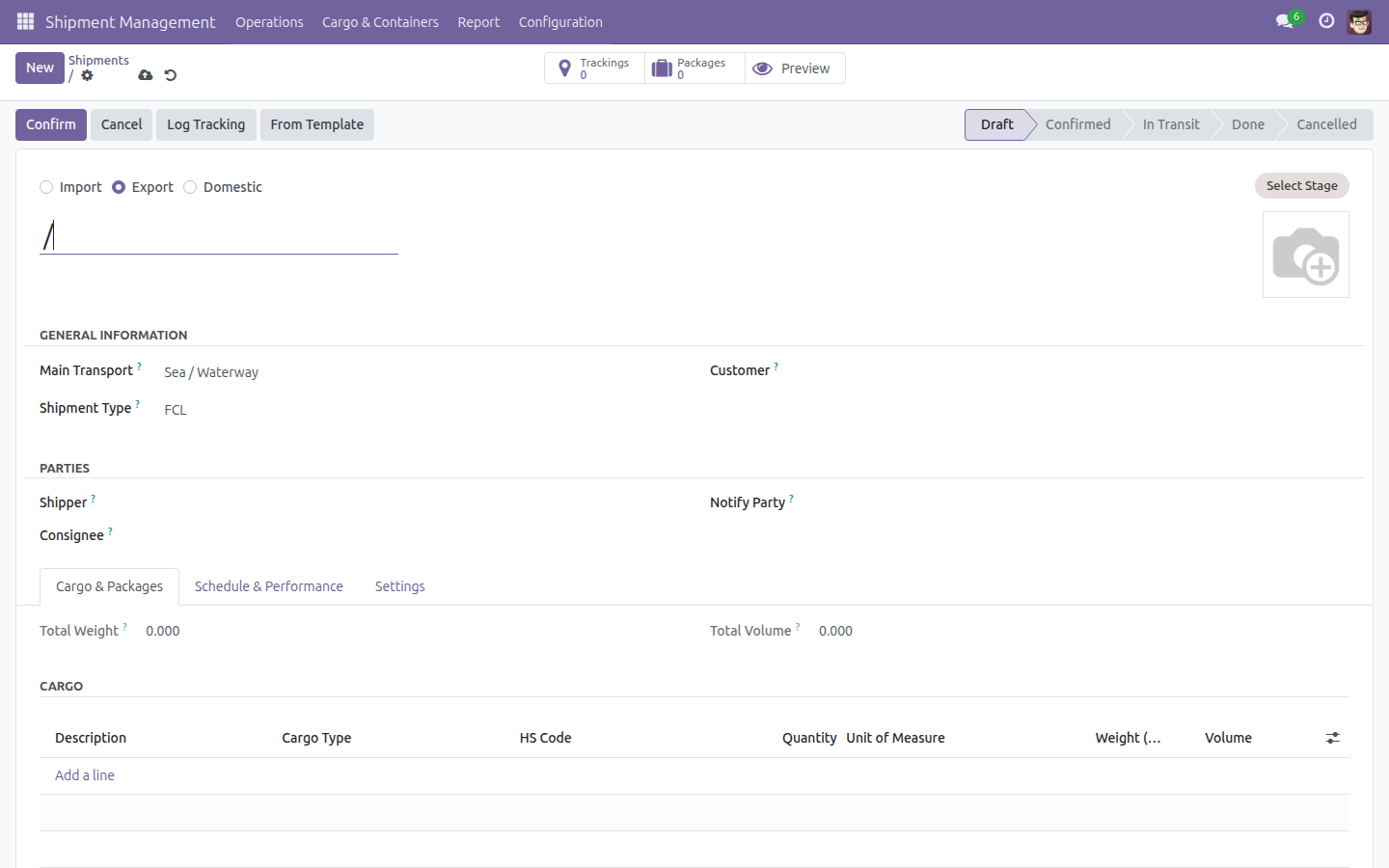Open the Report menu

pyautogui.click(x=478, y=22)
